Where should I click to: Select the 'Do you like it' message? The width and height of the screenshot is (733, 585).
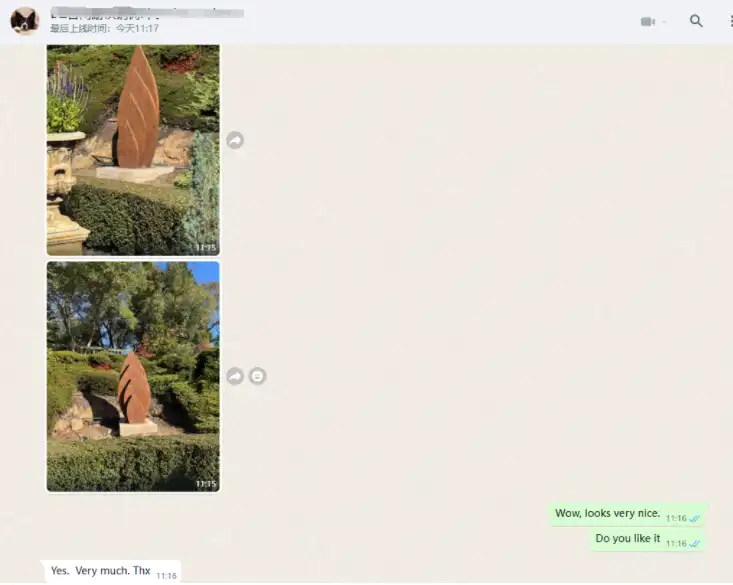(x=647, y=539)
